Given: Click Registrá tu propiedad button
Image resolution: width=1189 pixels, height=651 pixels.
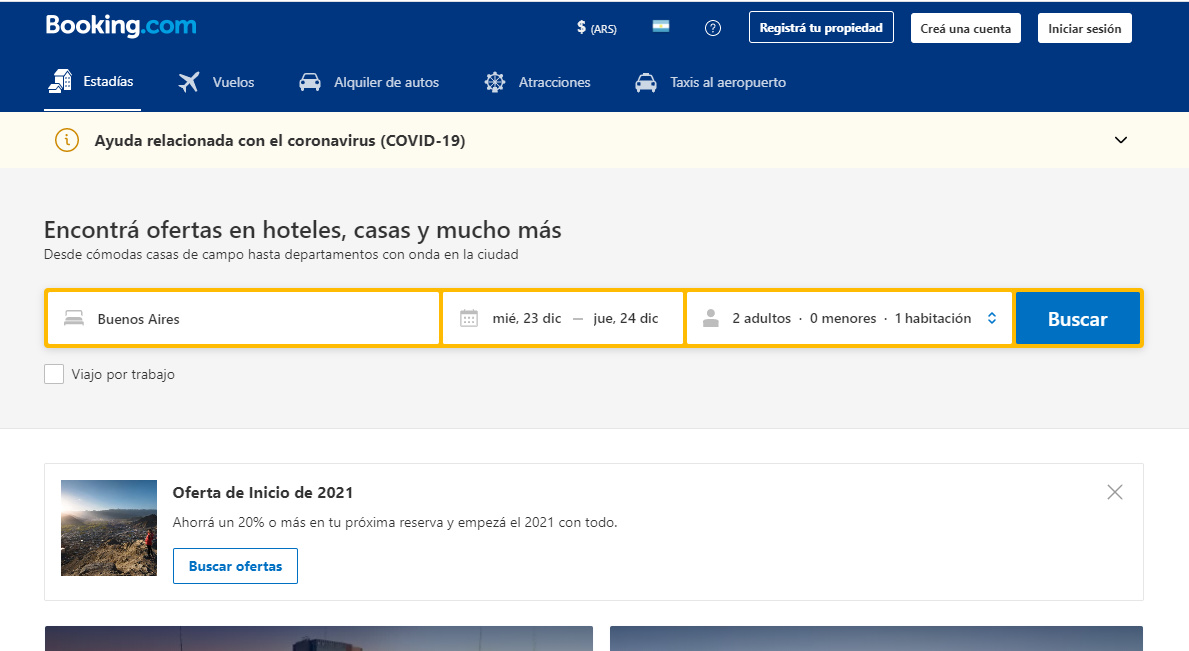Looking at the screenshot, I should 821,27.
